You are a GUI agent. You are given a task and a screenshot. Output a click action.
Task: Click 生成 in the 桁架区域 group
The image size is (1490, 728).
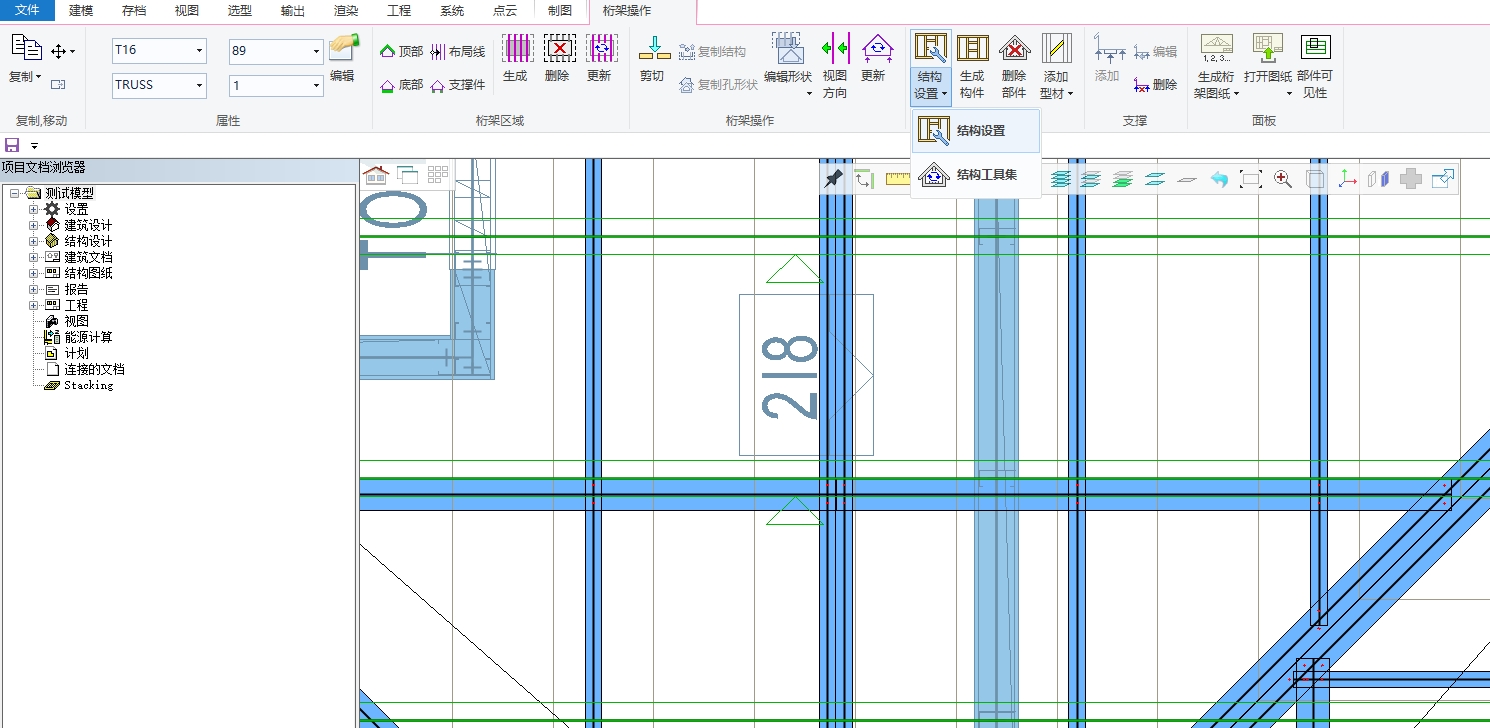pyautogui.click(x=516, y=58)
